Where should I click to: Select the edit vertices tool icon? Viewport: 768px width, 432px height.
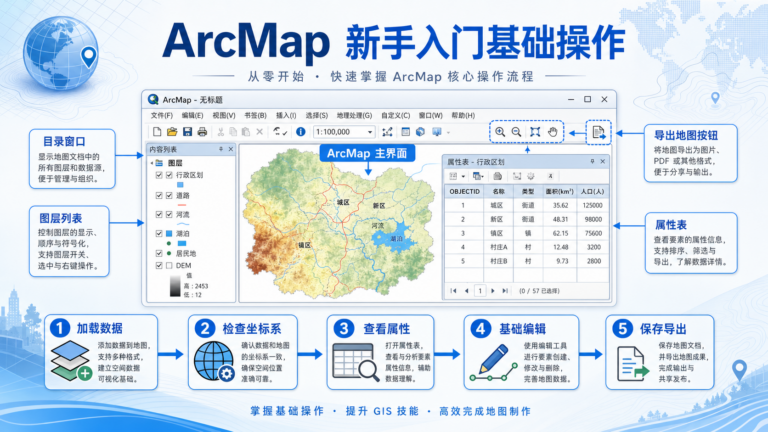pyautogui.click(x=387, y=132)
